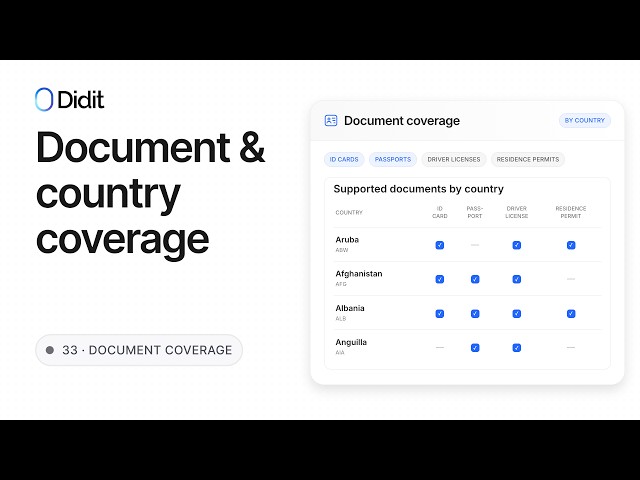This screenshot has width=640, height=480.
Task: Click the COUNTRY column header
Action: click(x=349, y=212)
